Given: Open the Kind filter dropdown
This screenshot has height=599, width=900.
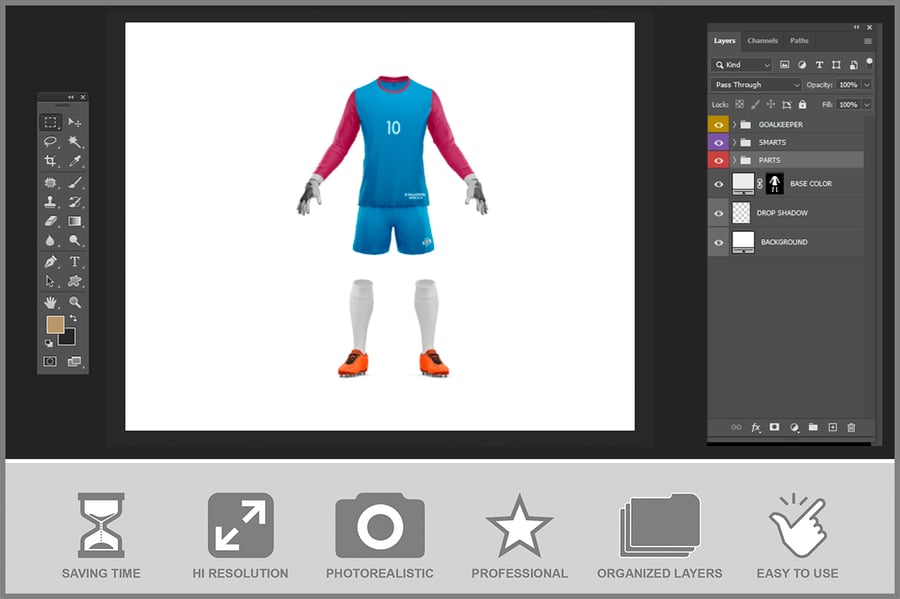Looking at the screenshot, I should coord(741,65).
